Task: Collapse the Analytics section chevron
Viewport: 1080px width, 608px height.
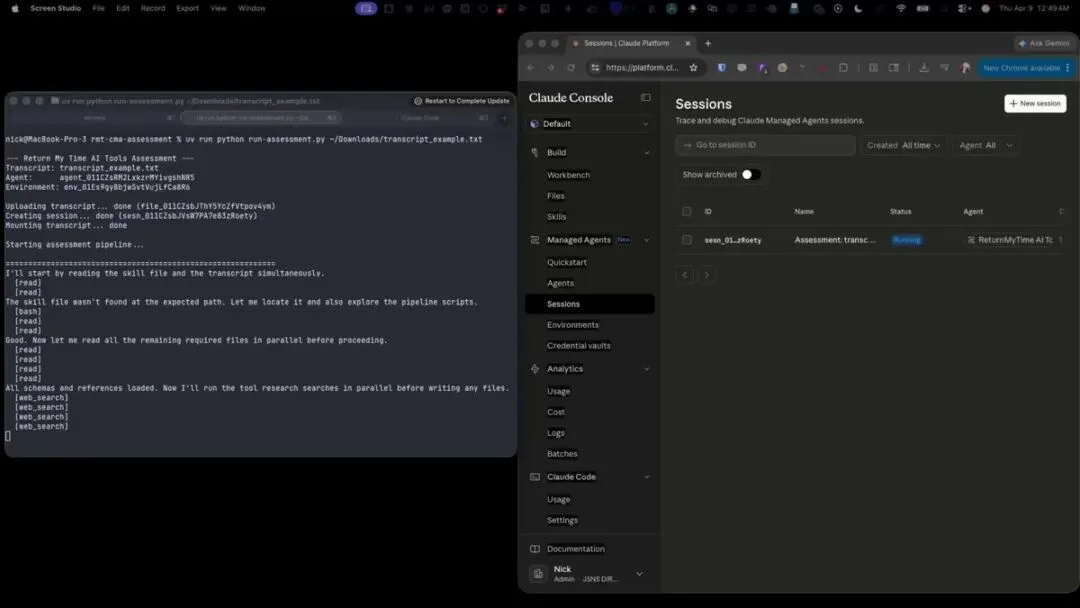Action: pos(646,369)
